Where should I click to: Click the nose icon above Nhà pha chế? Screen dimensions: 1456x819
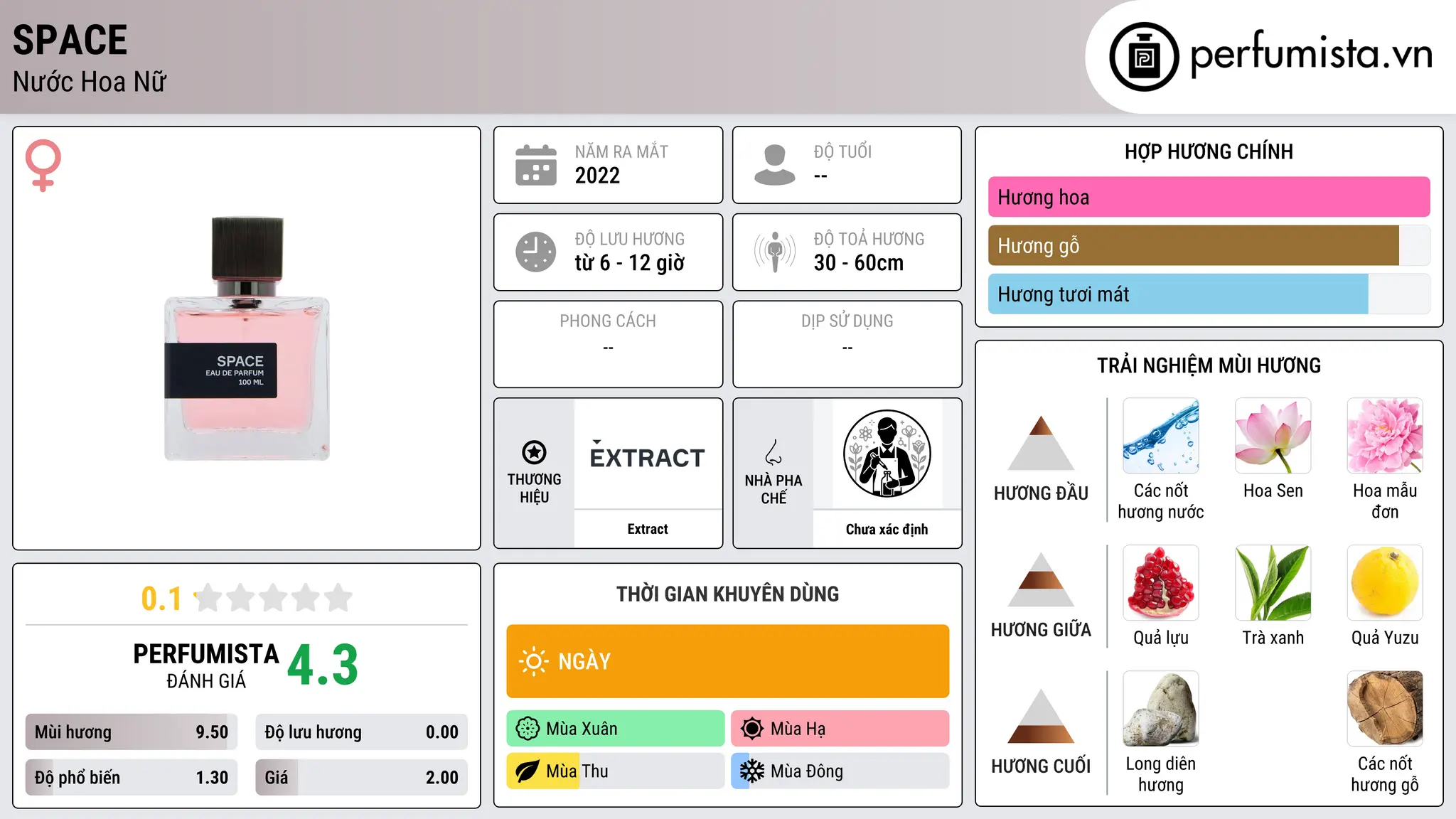pos(773,452)
